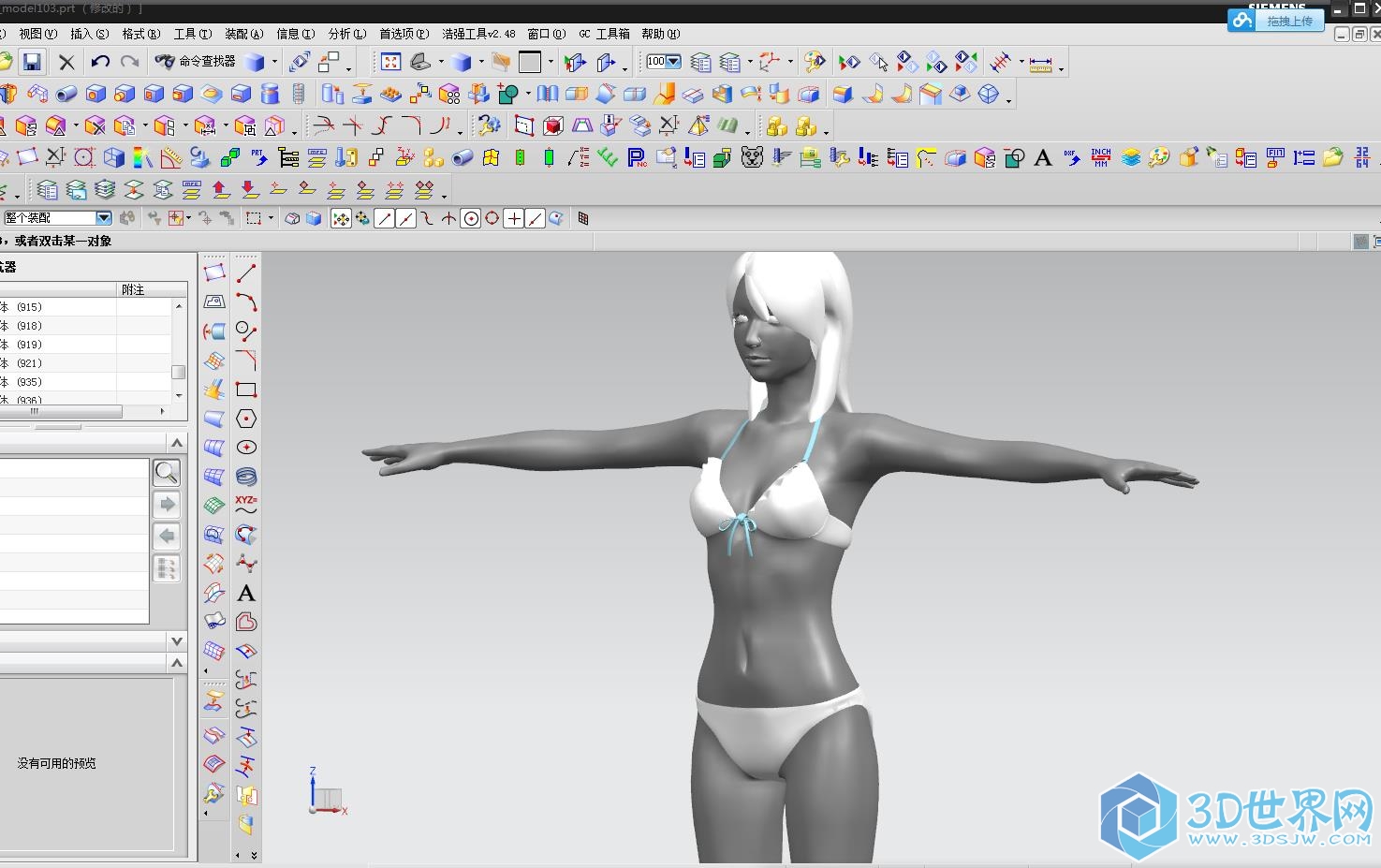The width and height of the screenshot is (1381, 868).
Task: Open the 视图(V) menu
Action: (37, 34)
